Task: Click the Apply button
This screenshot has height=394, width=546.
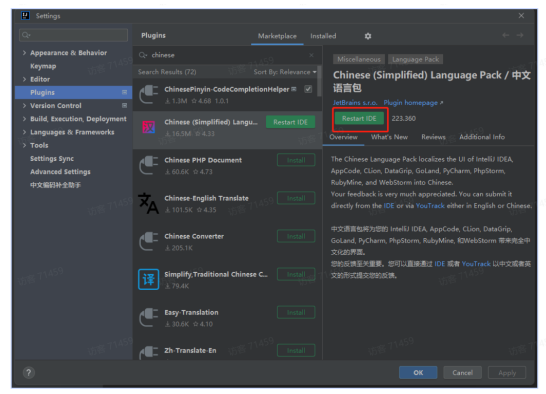Action: pyautogui.click(x=507, y=373)
